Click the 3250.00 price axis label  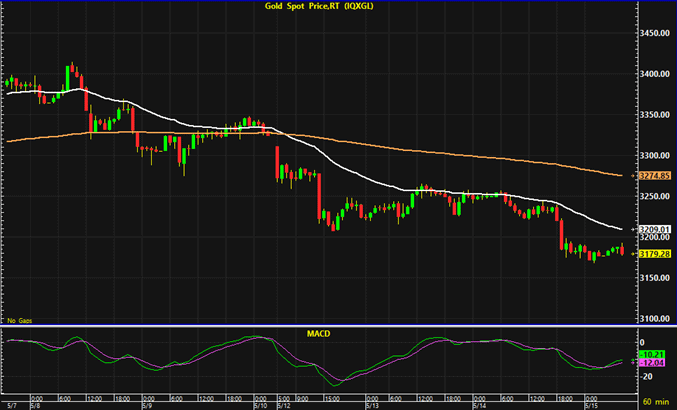[x=653, y=197]
